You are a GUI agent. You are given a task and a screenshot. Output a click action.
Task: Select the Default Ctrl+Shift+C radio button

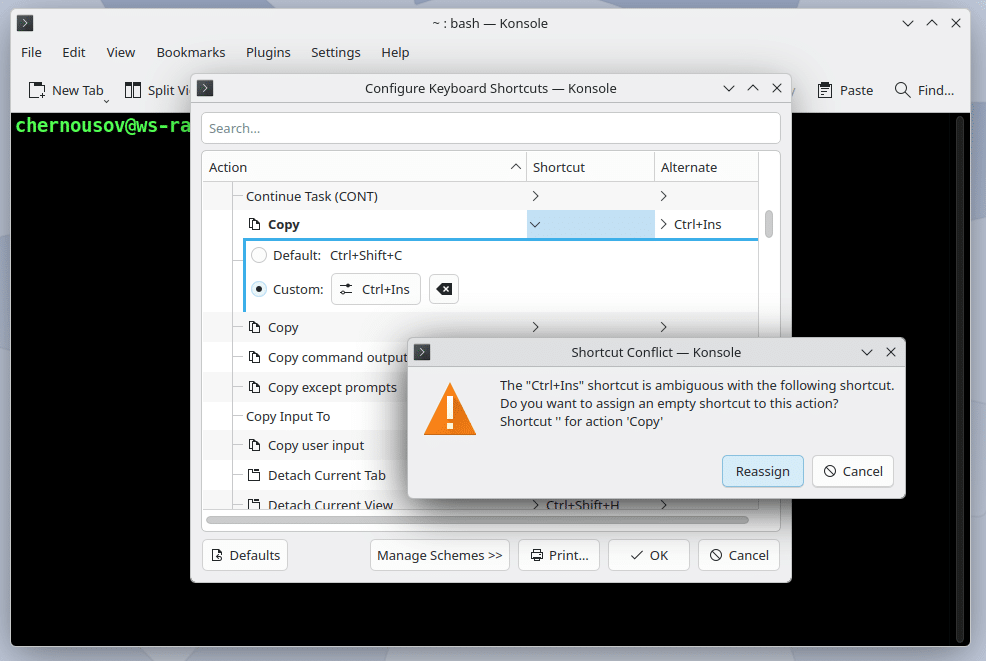[259, 255]
